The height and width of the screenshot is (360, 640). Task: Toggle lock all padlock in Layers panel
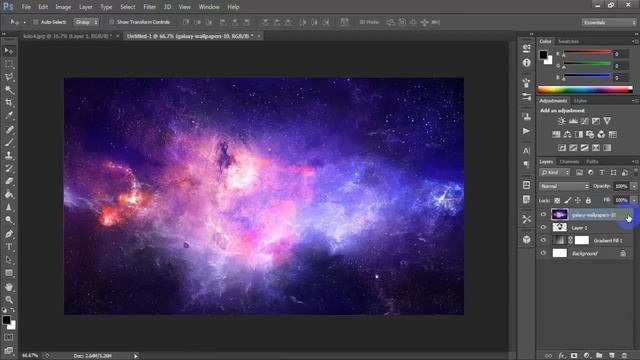coord(588,200)
